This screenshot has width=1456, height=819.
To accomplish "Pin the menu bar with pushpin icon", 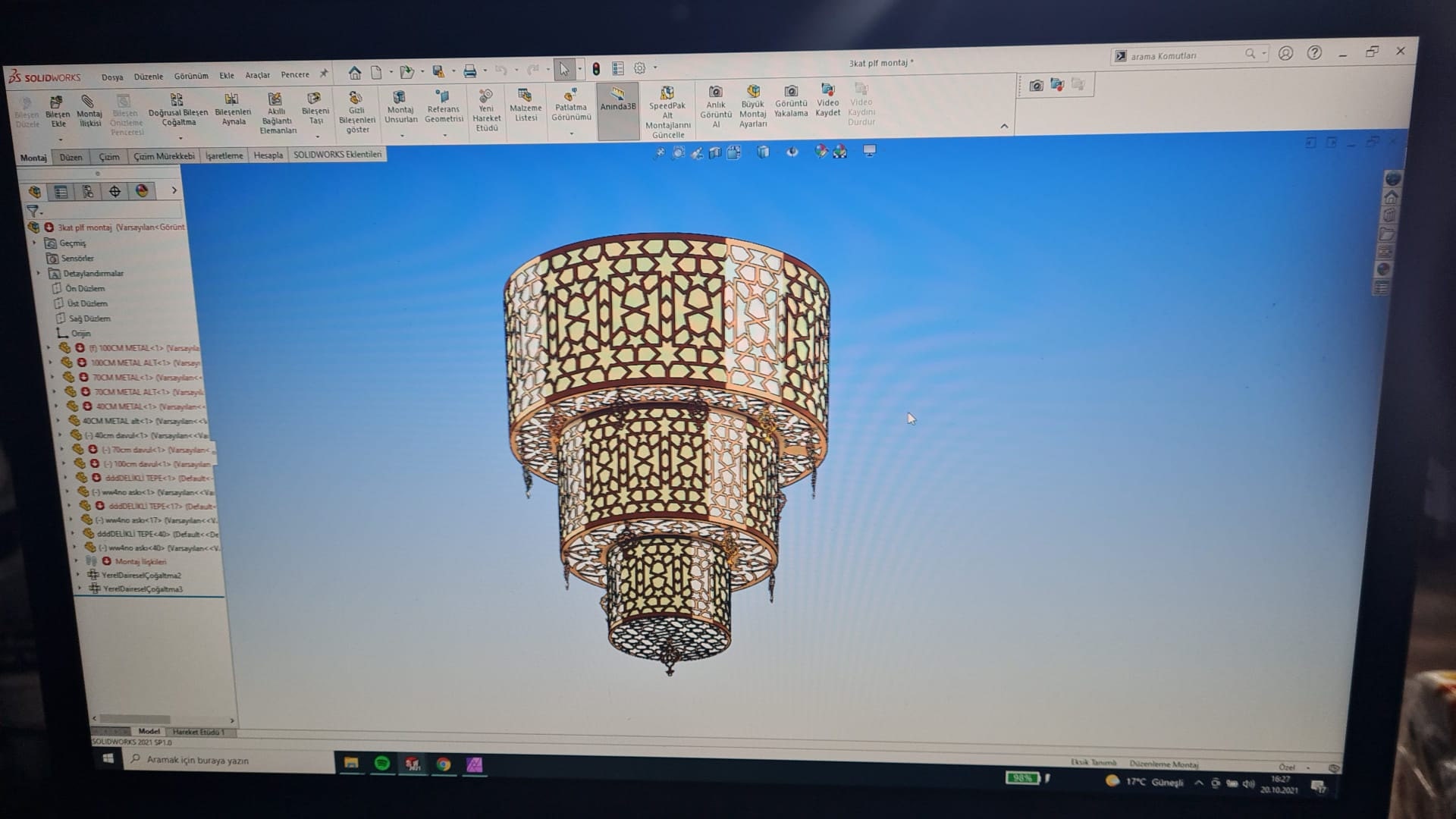I will 324,74.
